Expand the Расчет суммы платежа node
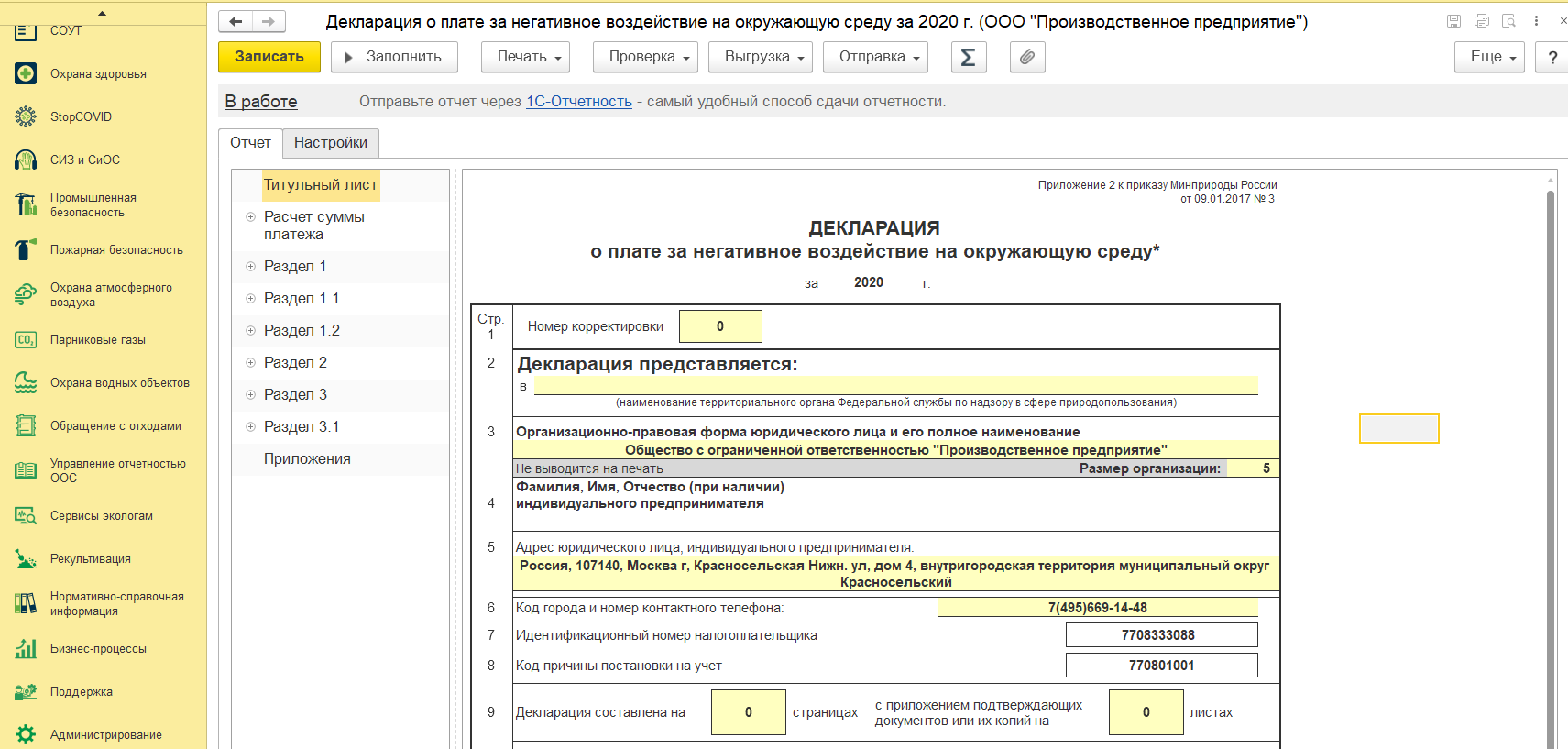The width and height of the screenshot is (1568, 749). click(x=250, y=217)
